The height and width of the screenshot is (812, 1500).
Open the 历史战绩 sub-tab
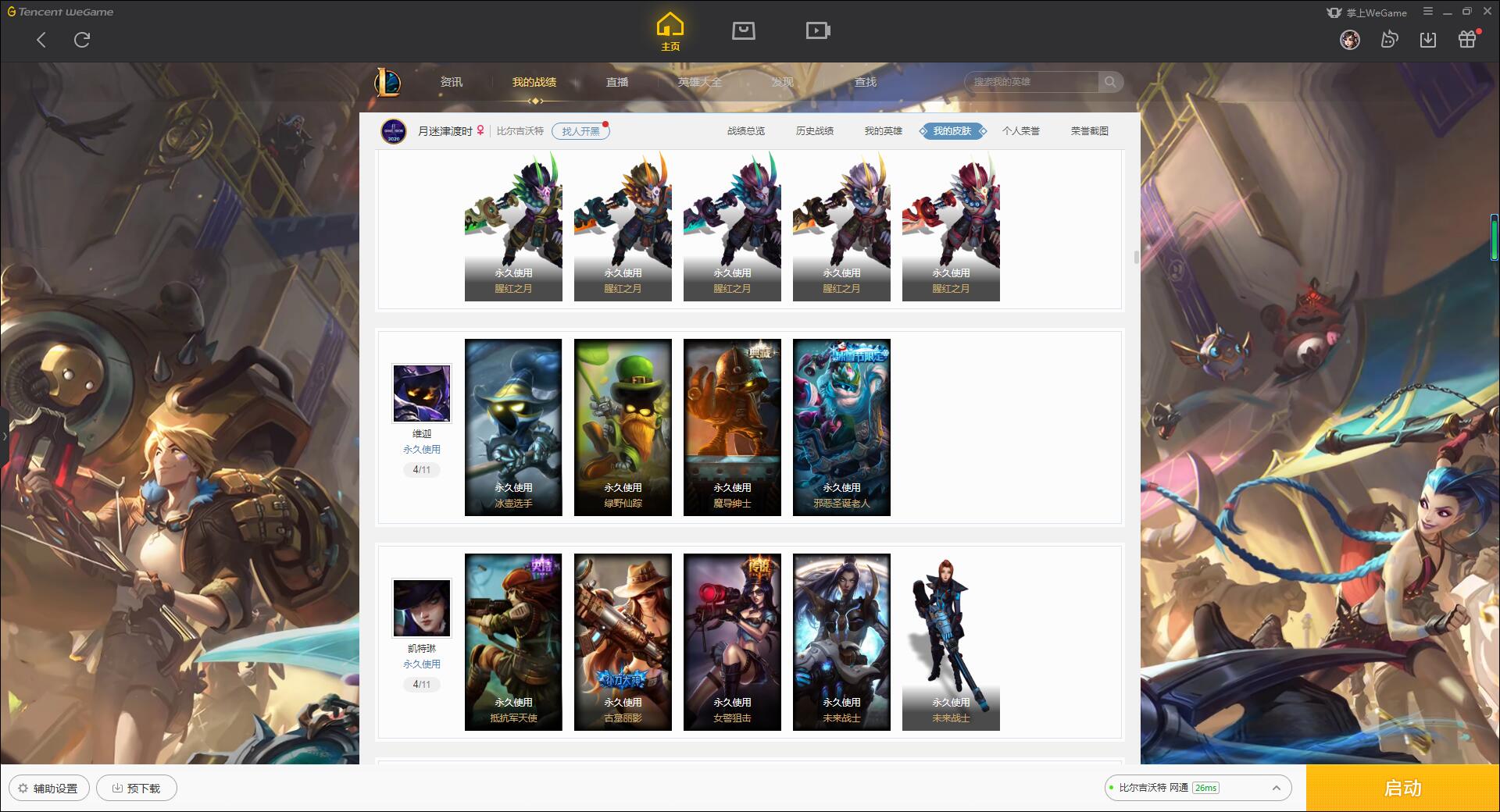[815, 131]
